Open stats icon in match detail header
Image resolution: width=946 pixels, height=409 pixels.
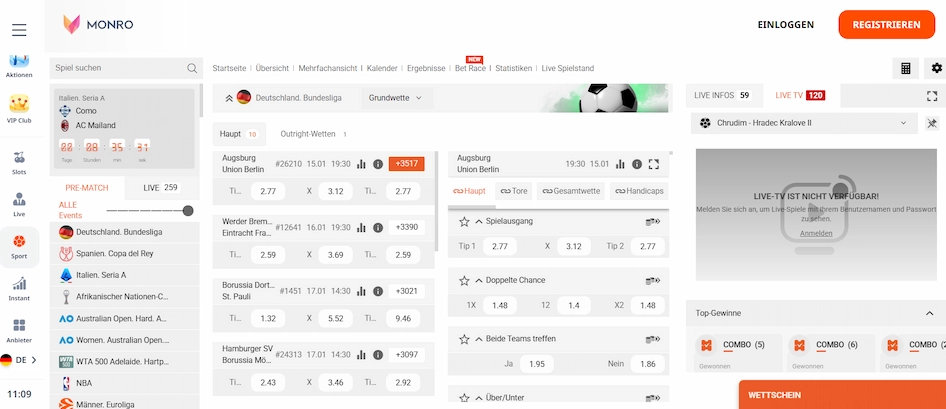(x=620, y=164)
